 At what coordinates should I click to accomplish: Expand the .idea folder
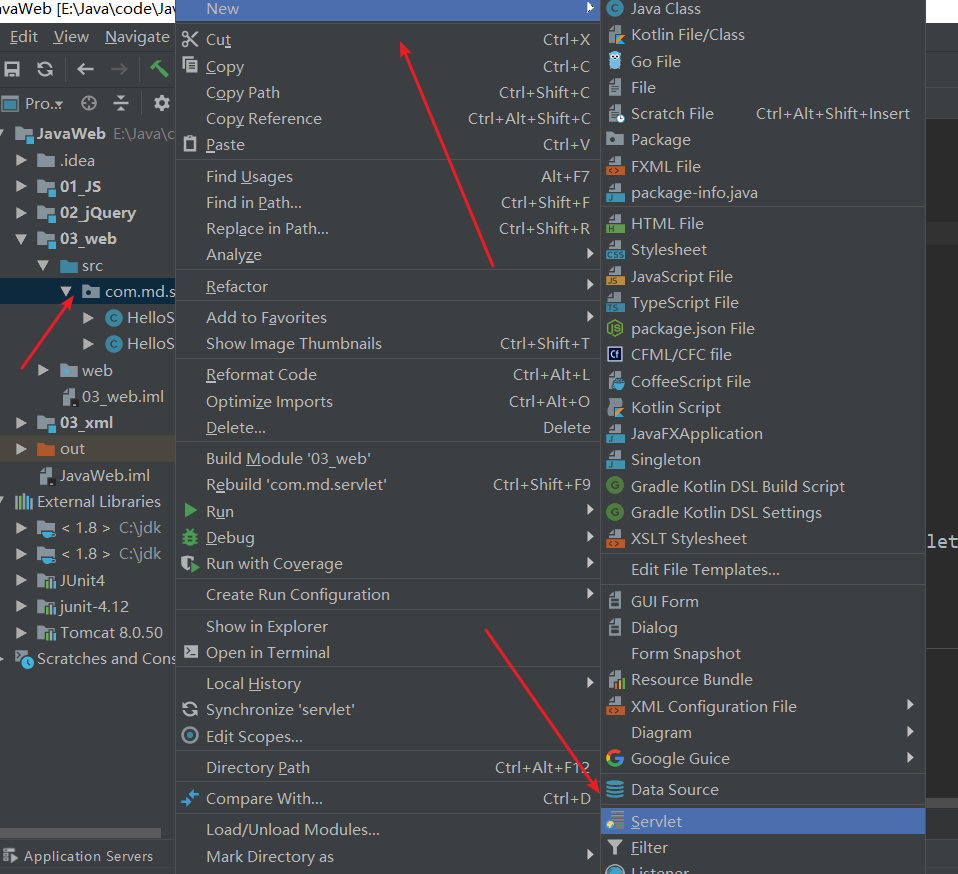click(21, 160)
